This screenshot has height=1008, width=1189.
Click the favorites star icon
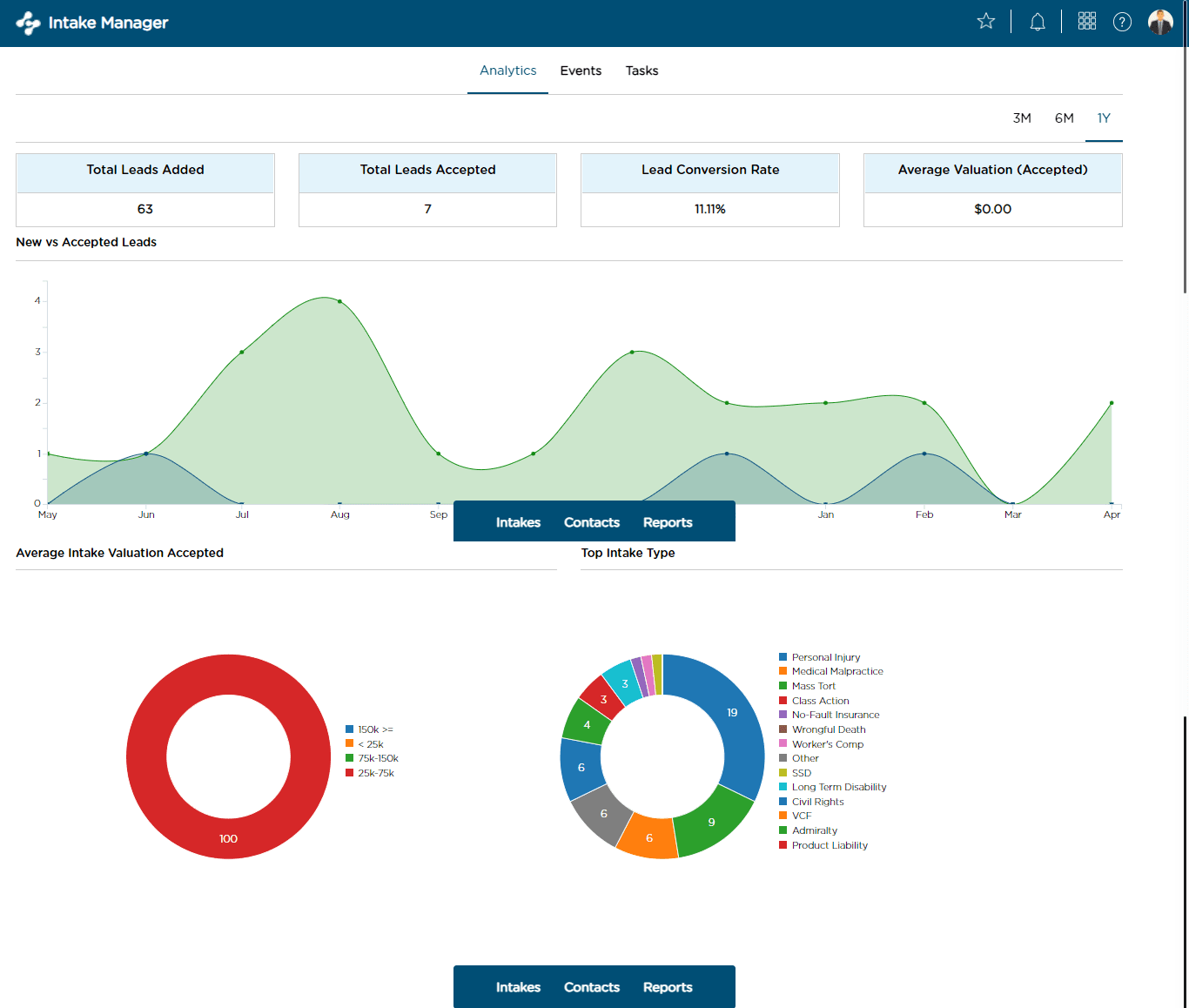pyautogui.click(x=985, y=21)
